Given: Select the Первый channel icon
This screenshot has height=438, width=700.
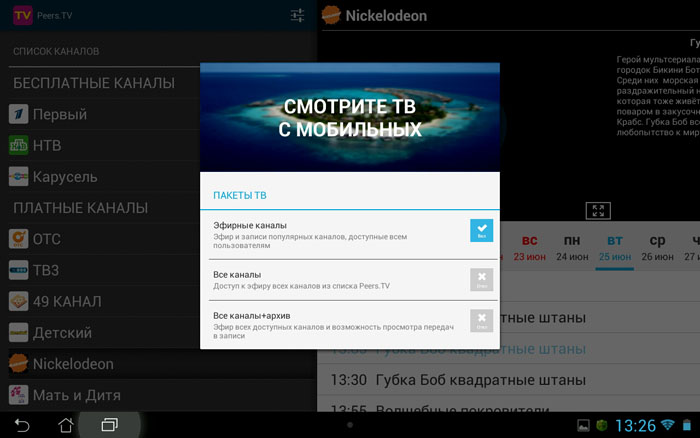Looking at the screenshot, I should (18, 114).
